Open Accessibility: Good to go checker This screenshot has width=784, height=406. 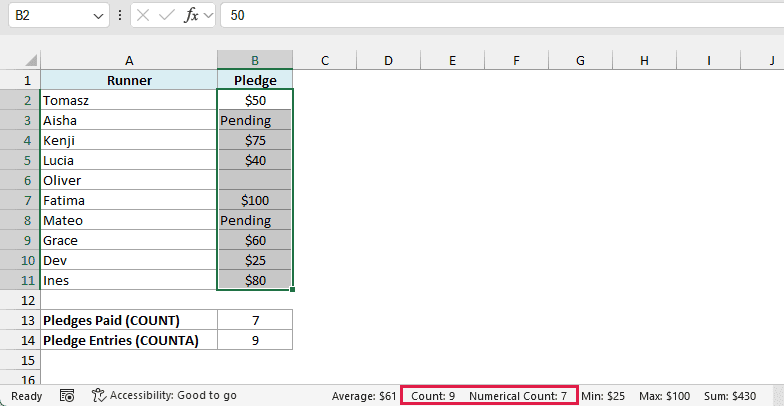coord(165,396)
